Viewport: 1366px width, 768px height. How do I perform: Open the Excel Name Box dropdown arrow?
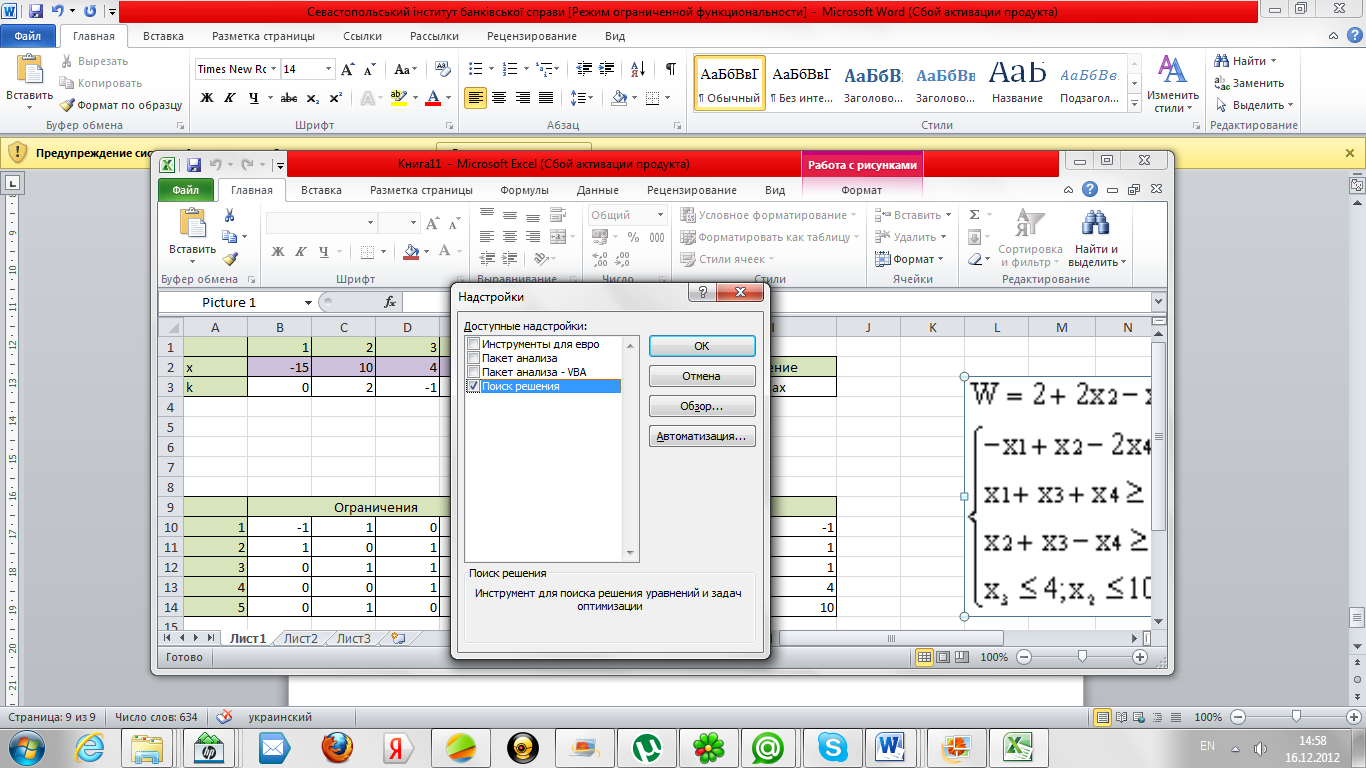point(308,302)
